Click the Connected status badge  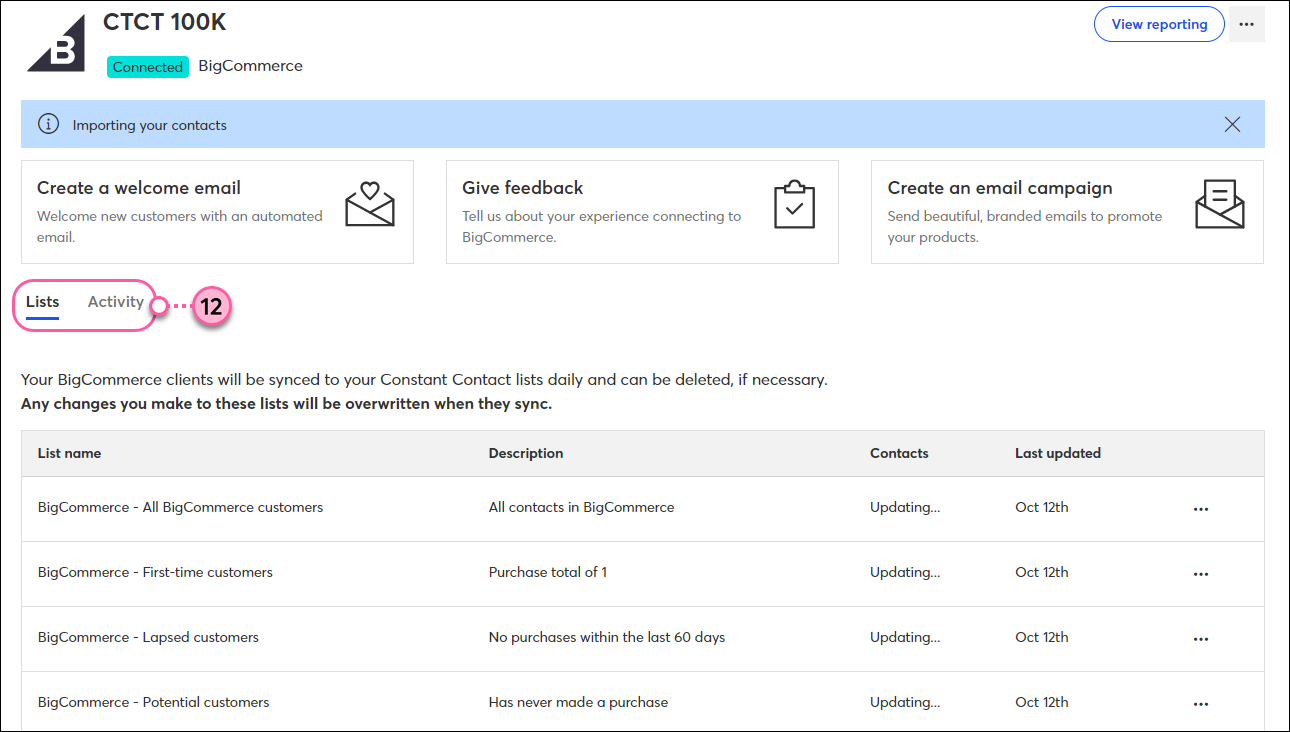tap(148, 67)
